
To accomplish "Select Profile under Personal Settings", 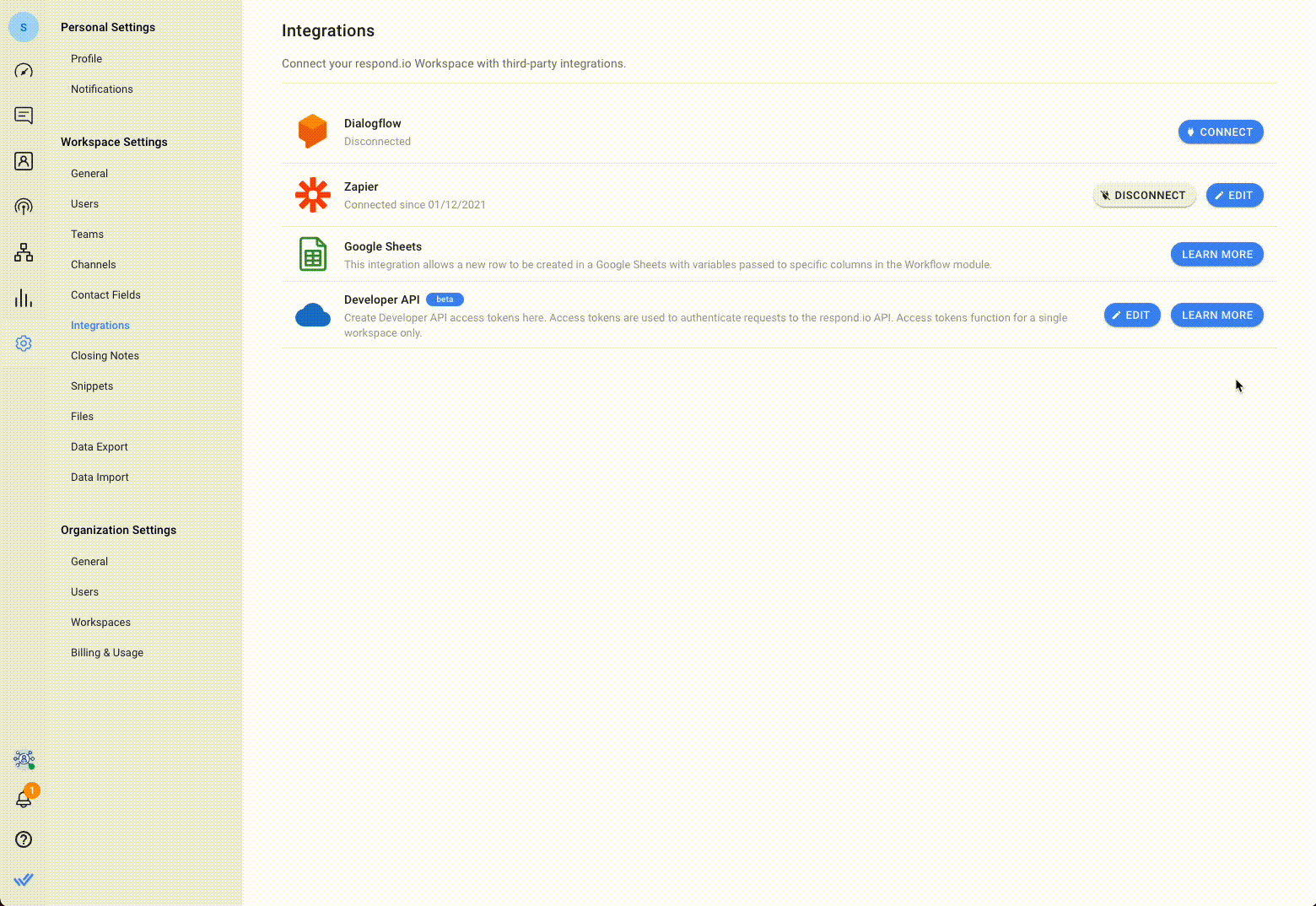I will click(86, 59).
